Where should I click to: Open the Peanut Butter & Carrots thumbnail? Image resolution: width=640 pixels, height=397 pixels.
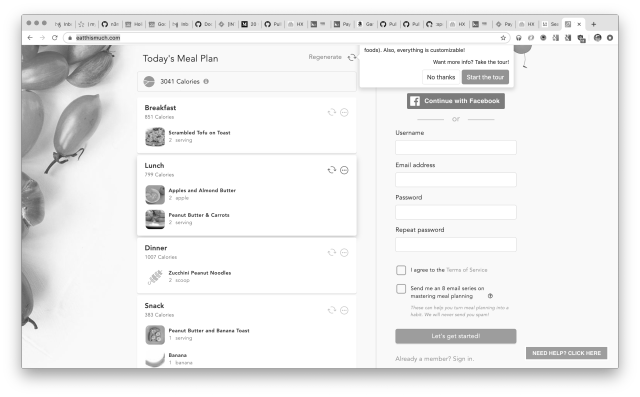click(155, 219)
